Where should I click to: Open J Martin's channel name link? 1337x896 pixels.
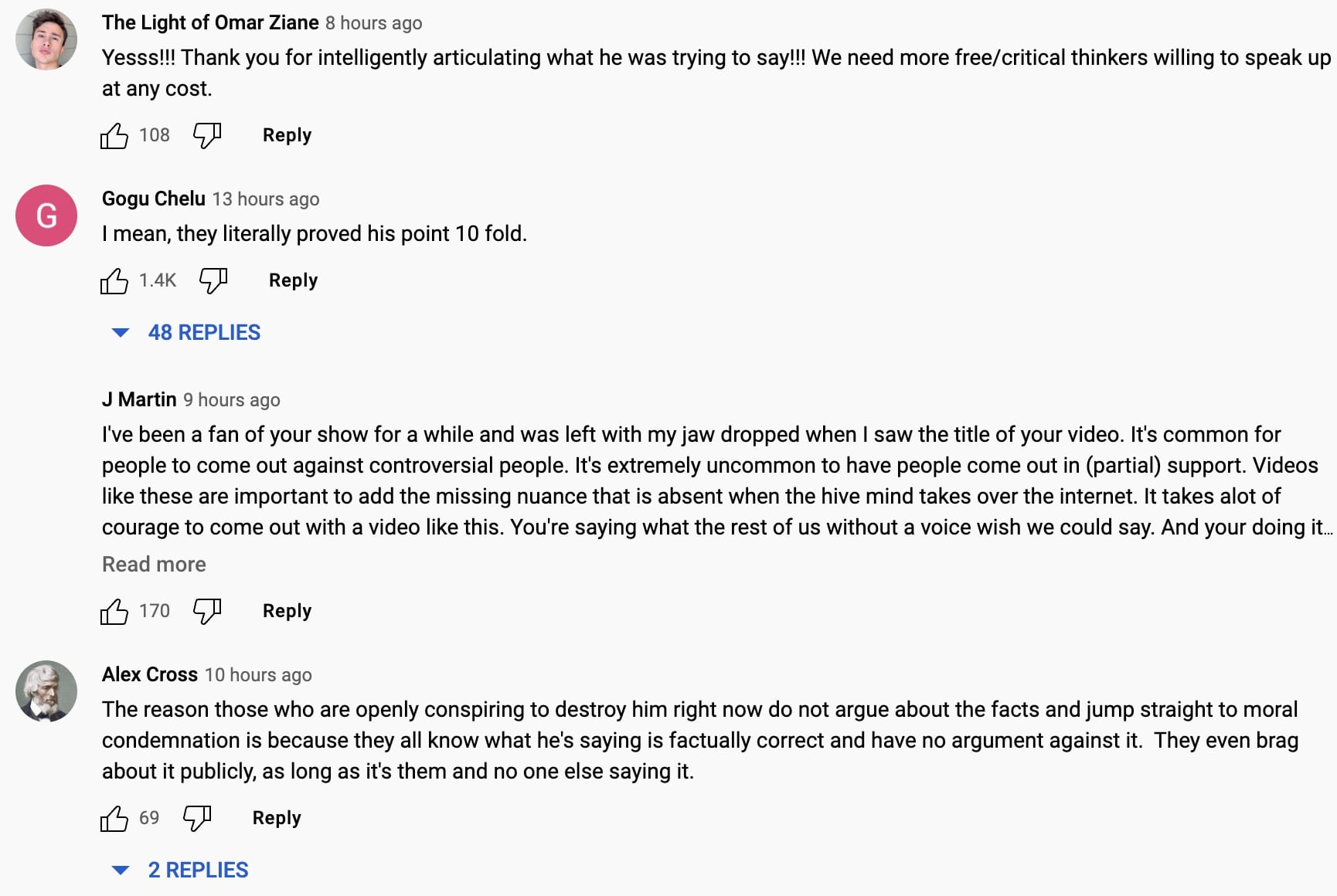139,399
